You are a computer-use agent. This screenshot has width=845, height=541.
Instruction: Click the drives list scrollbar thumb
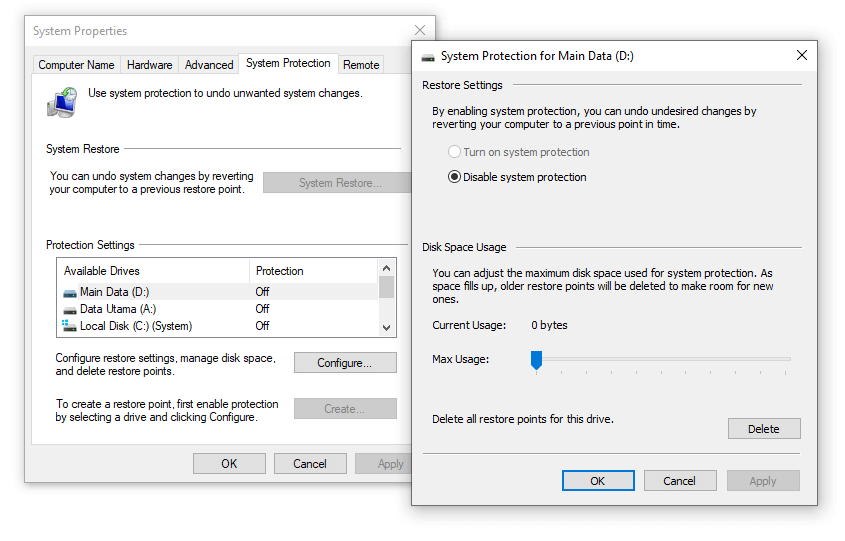386,287
